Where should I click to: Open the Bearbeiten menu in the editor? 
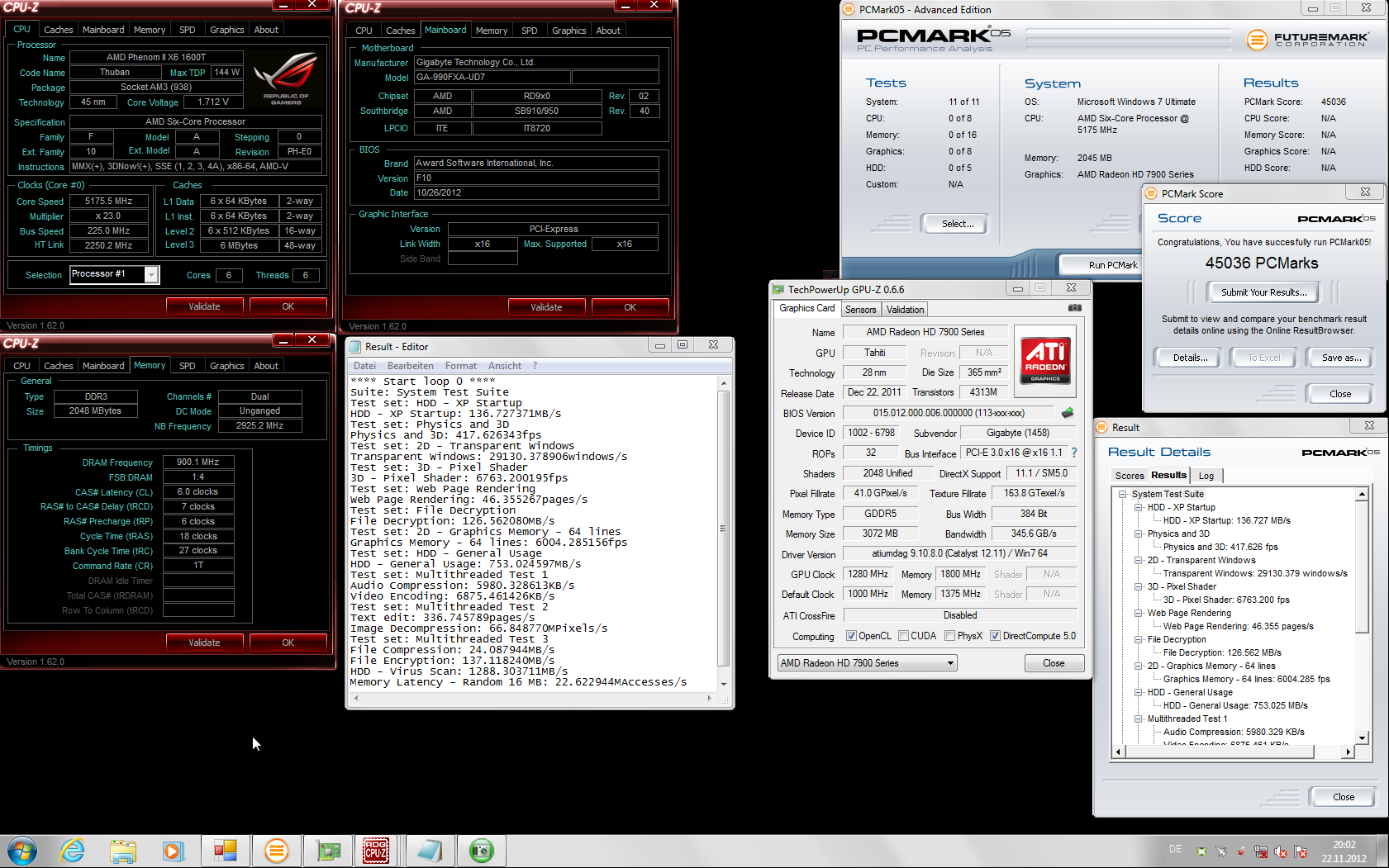point(410,366)
